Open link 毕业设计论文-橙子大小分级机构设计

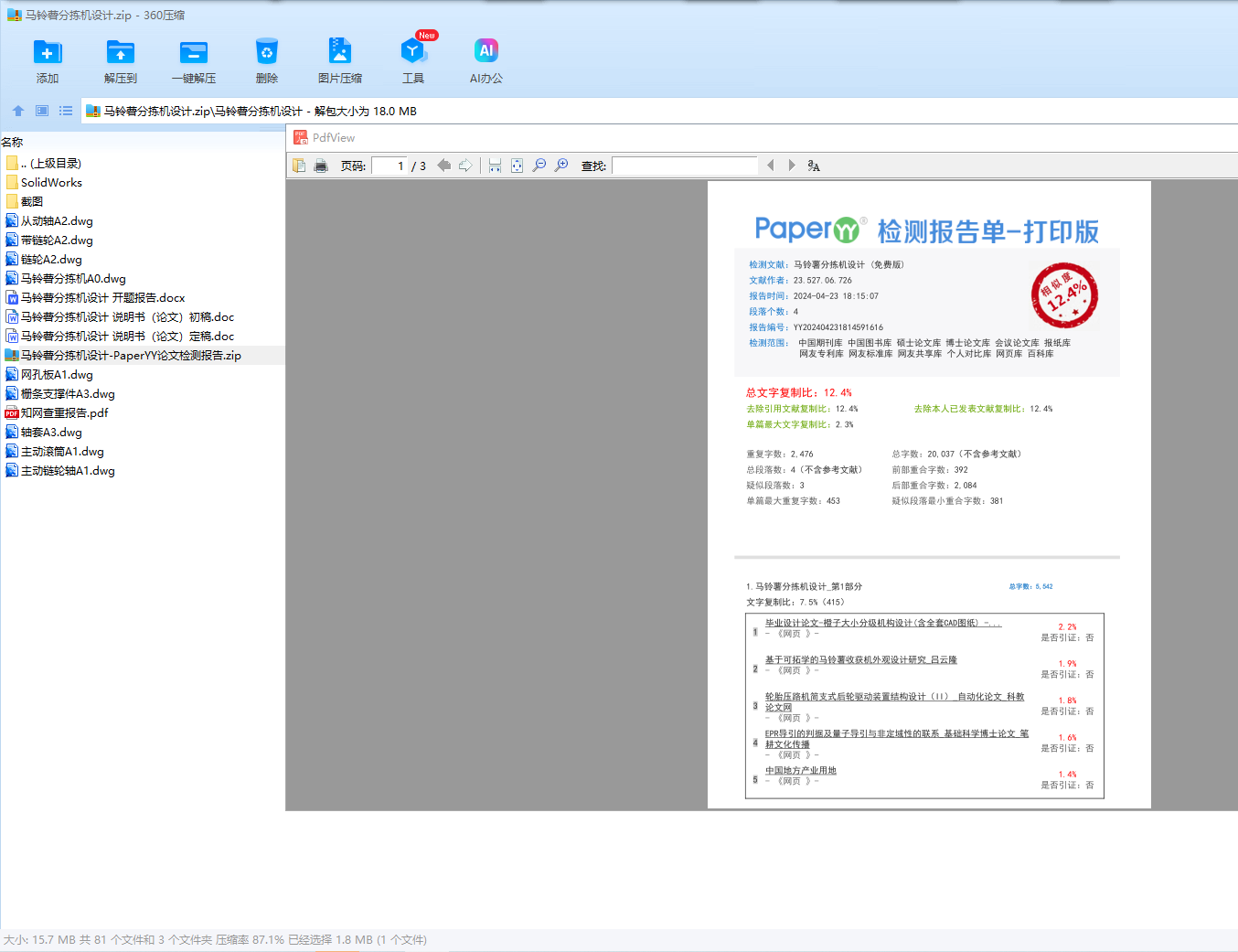883,623
